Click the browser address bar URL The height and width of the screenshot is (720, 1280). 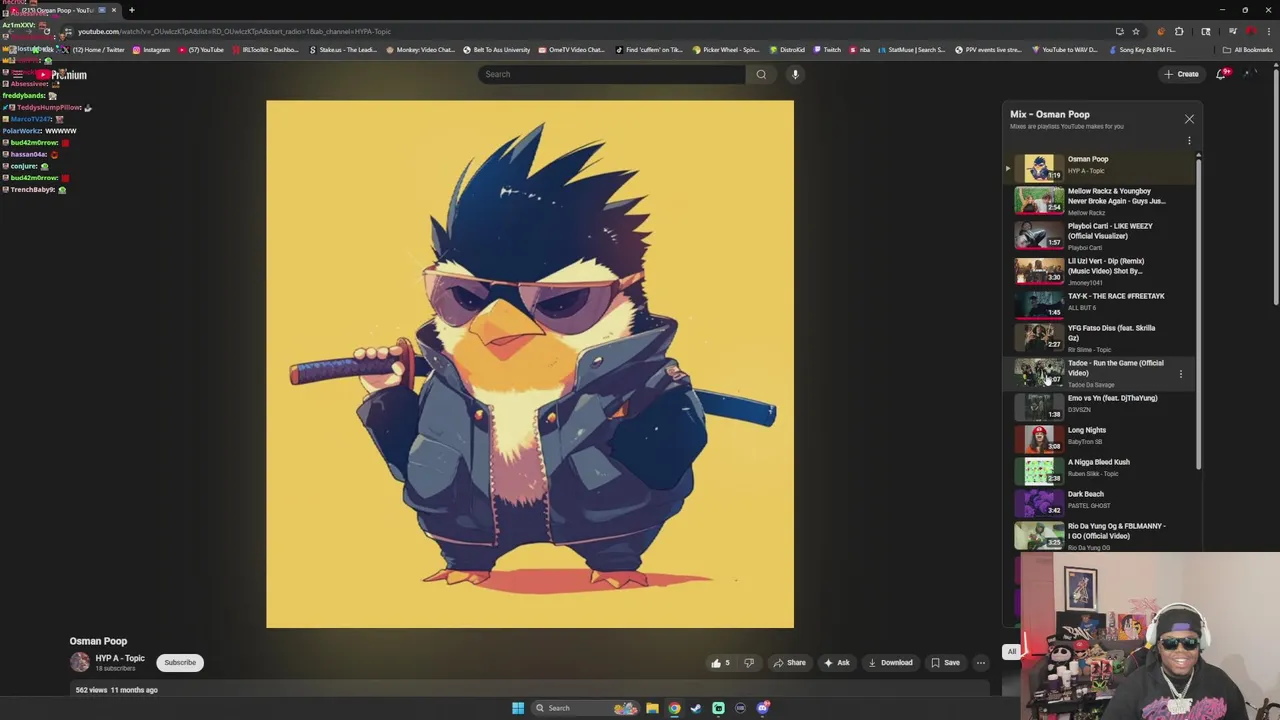click(234, 31)
